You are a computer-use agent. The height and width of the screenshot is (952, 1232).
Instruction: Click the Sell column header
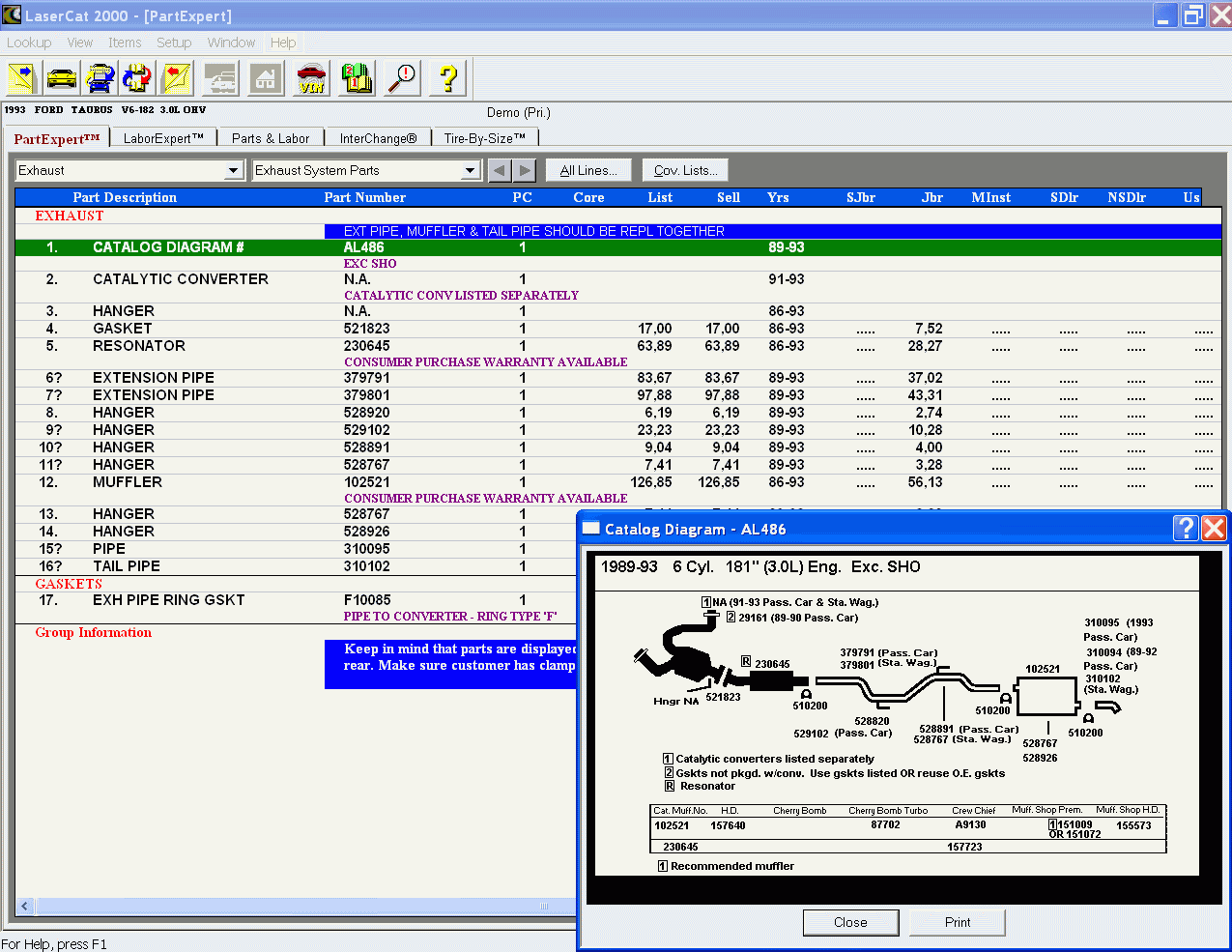[x=729, y=197]
